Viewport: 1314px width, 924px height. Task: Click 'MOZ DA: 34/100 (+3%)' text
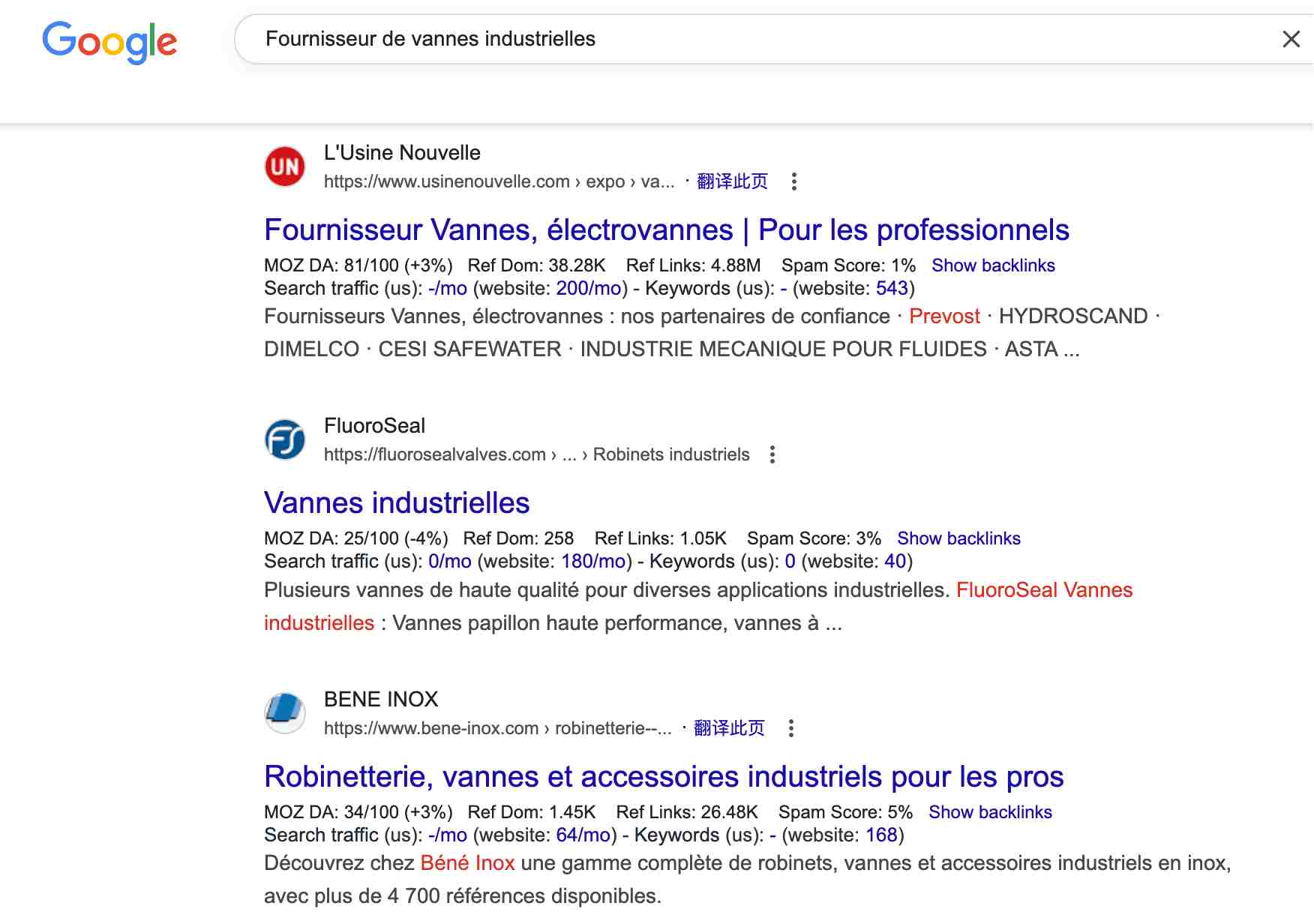(358, 812)
